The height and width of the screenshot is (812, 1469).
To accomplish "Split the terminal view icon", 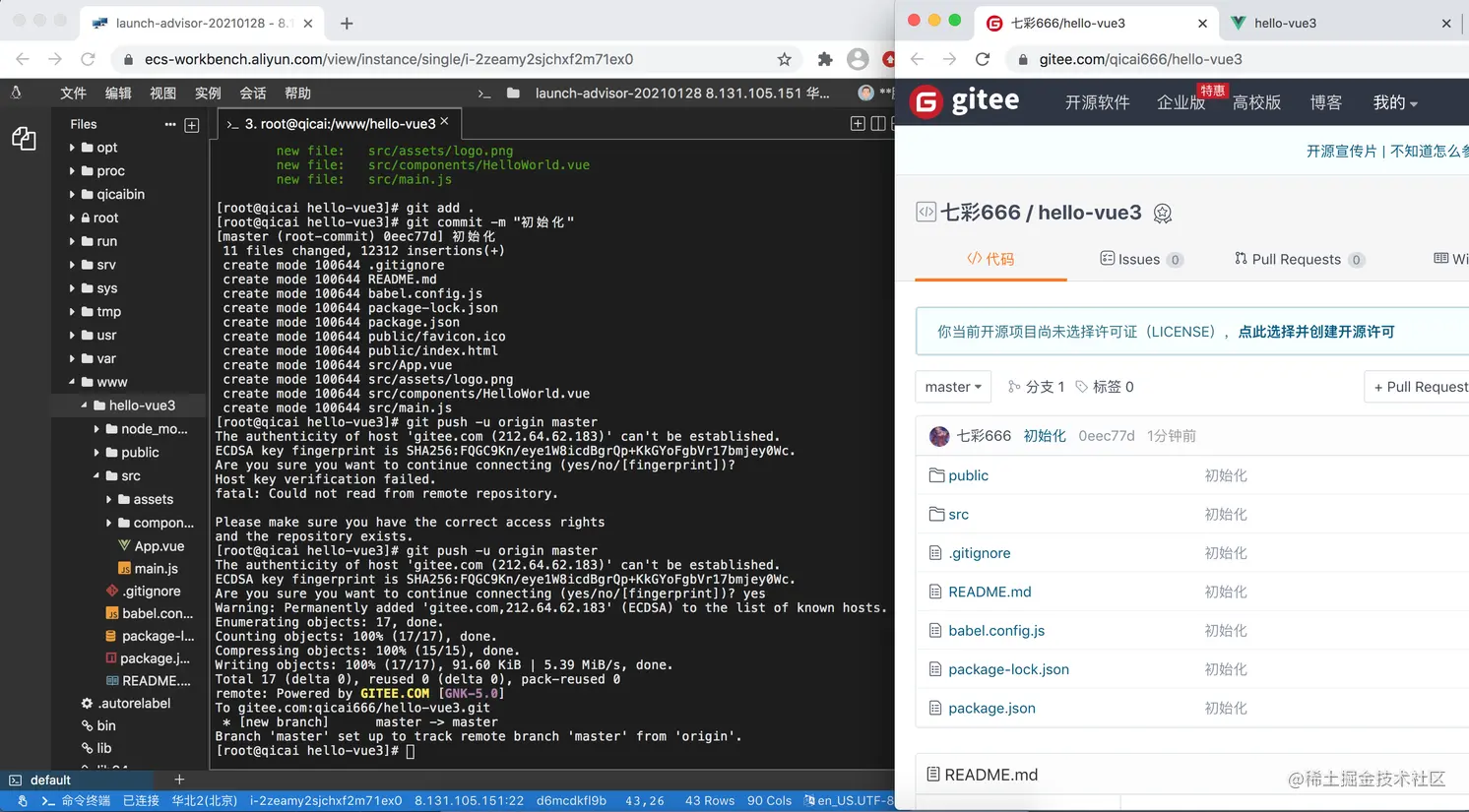I will [878, 123].
